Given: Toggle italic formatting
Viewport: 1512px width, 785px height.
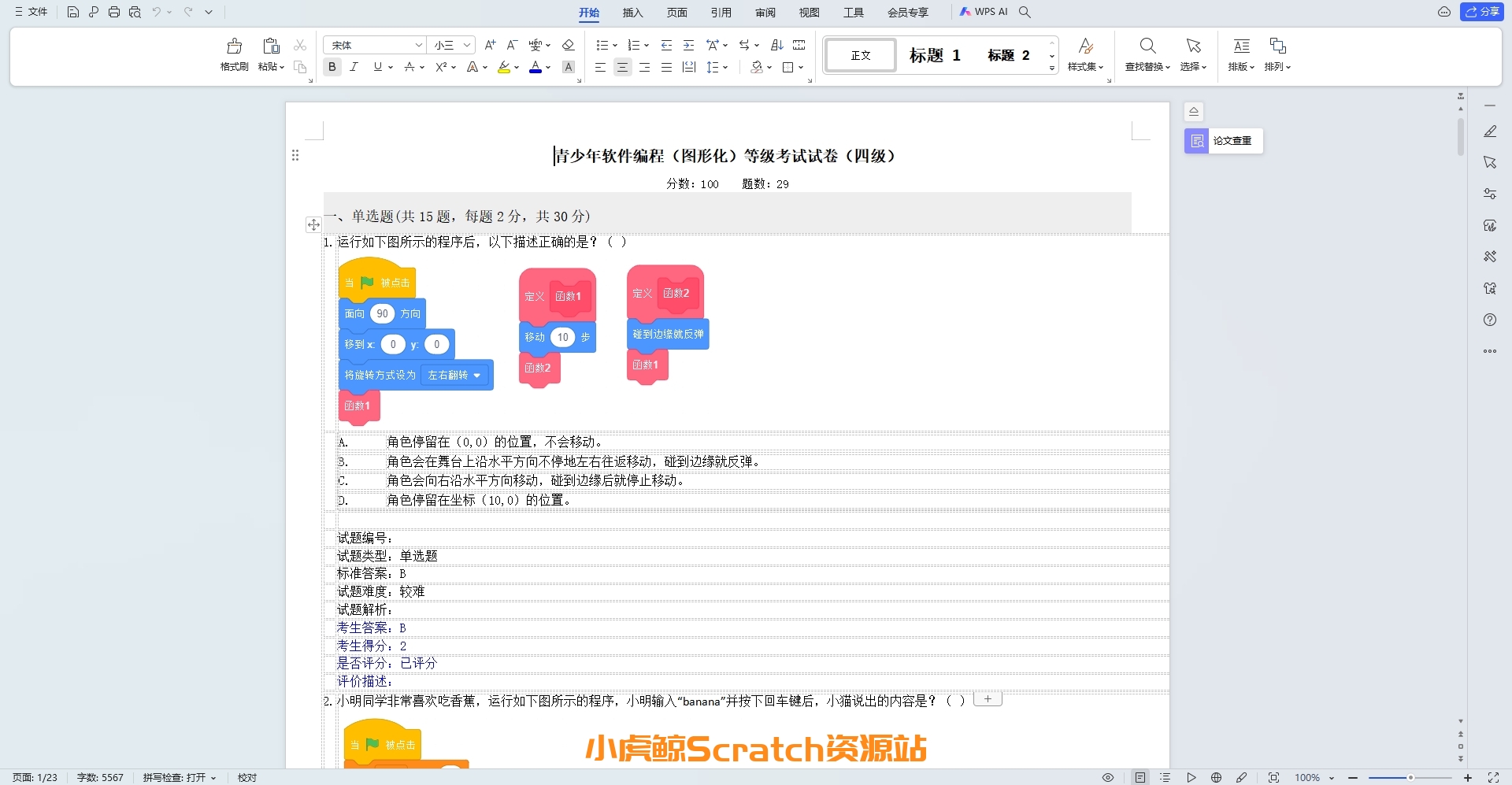Looking at the screenshot, I should coord(354,68).
